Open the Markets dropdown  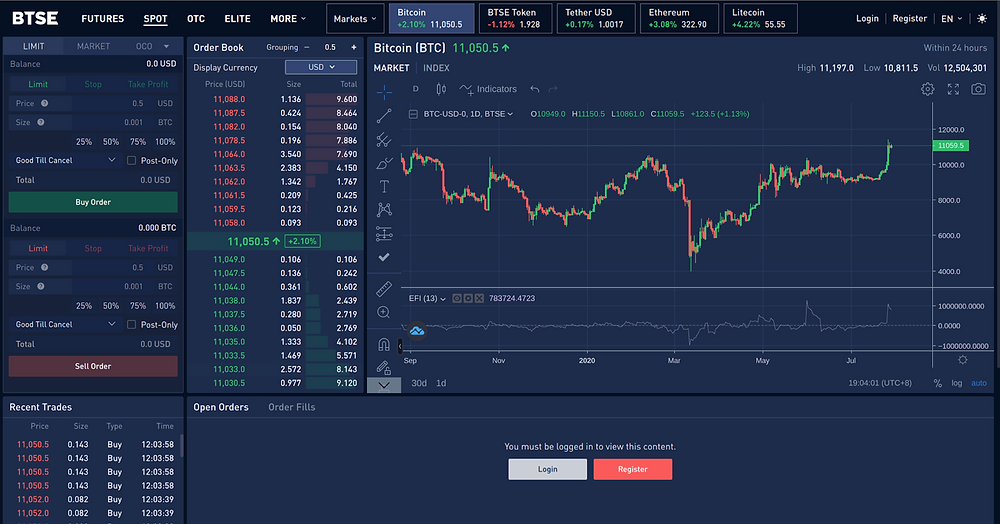point(355,18)
